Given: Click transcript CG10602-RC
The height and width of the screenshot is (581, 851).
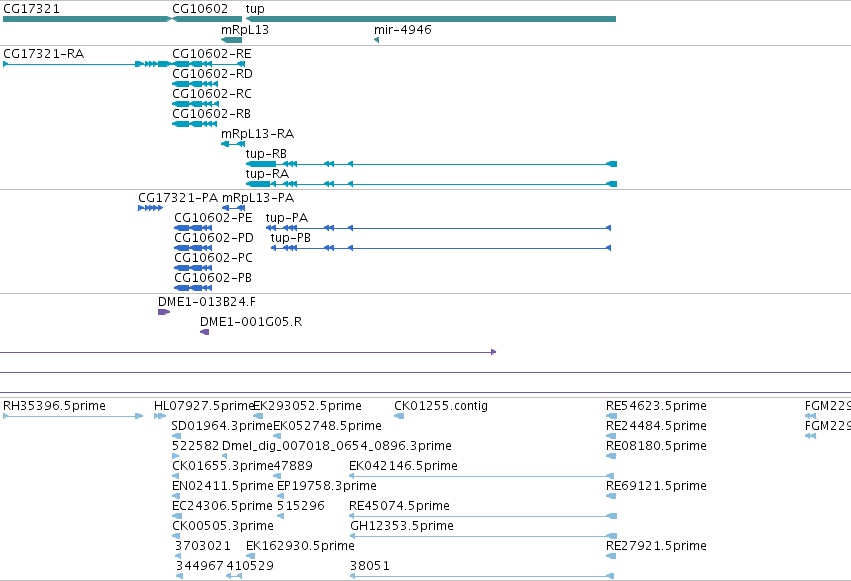Looking at the screenshot, I should (212, 94).
